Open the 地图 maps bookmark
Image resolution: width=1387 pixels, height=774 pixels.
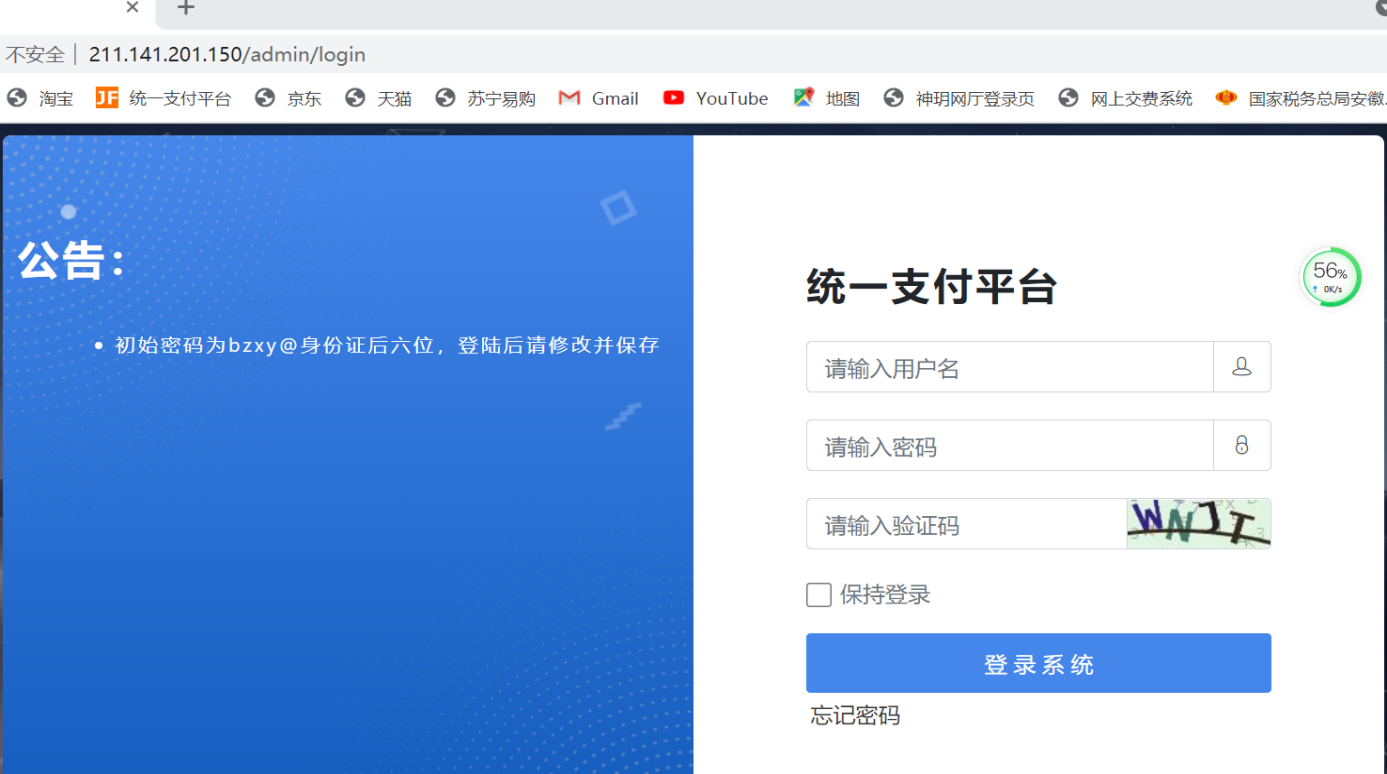826,98
